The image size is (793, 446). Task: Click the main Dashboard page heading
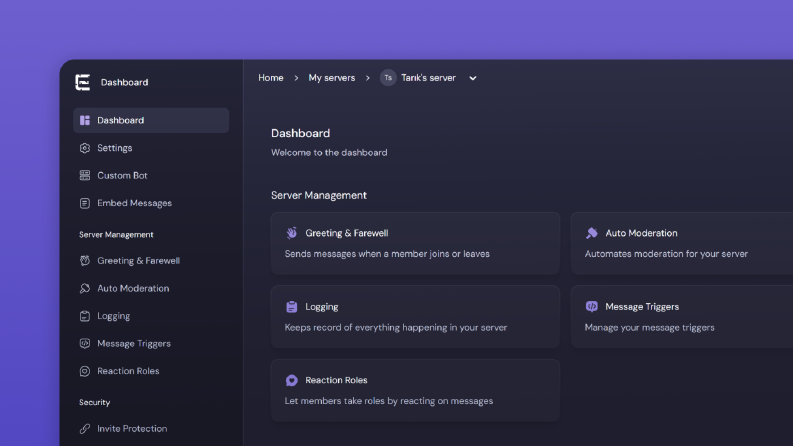click(300, 133)
